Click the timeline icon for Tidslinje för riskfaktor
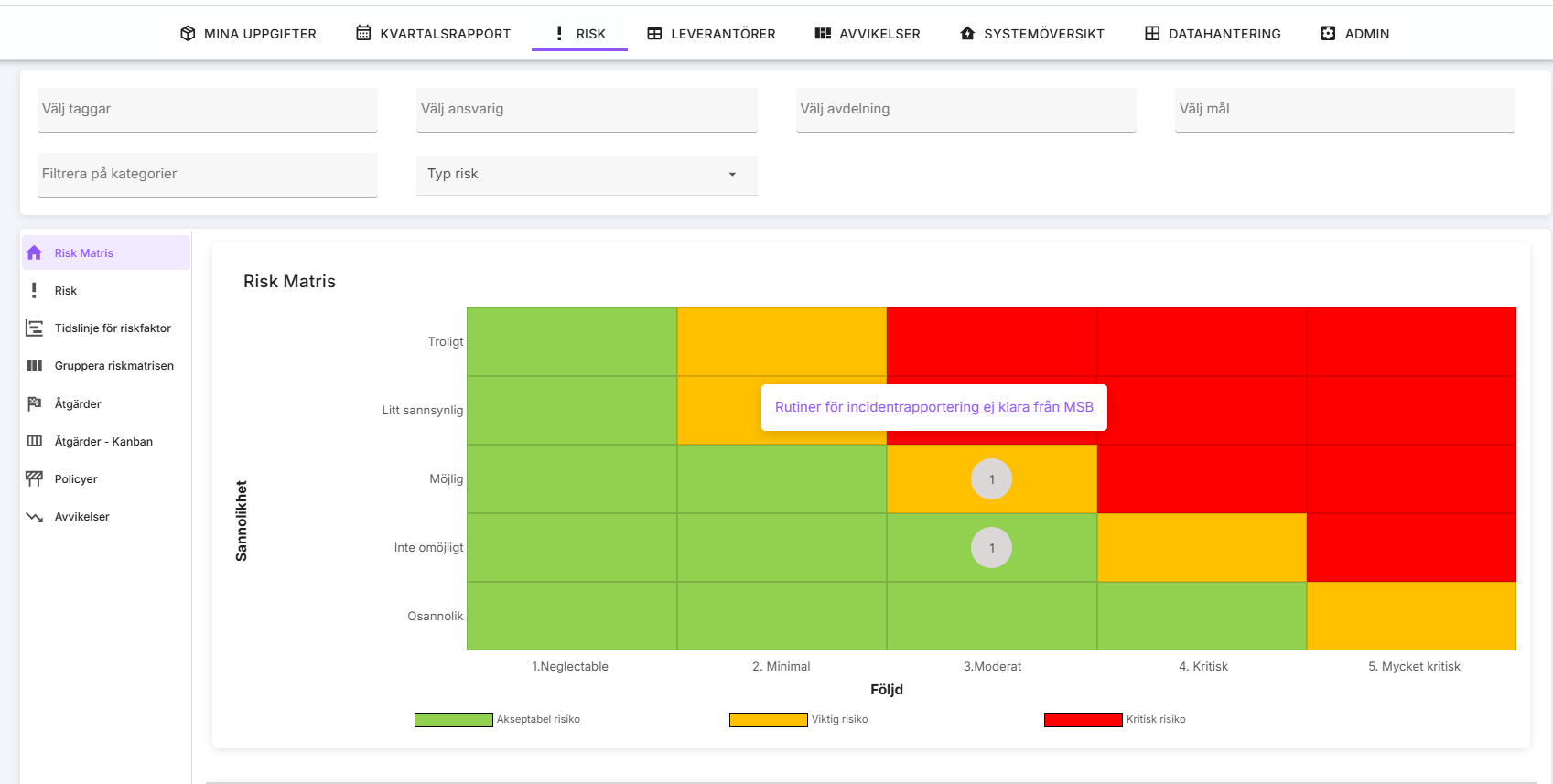The height and width of the screenshot is (784, 1553). [35, 328]
